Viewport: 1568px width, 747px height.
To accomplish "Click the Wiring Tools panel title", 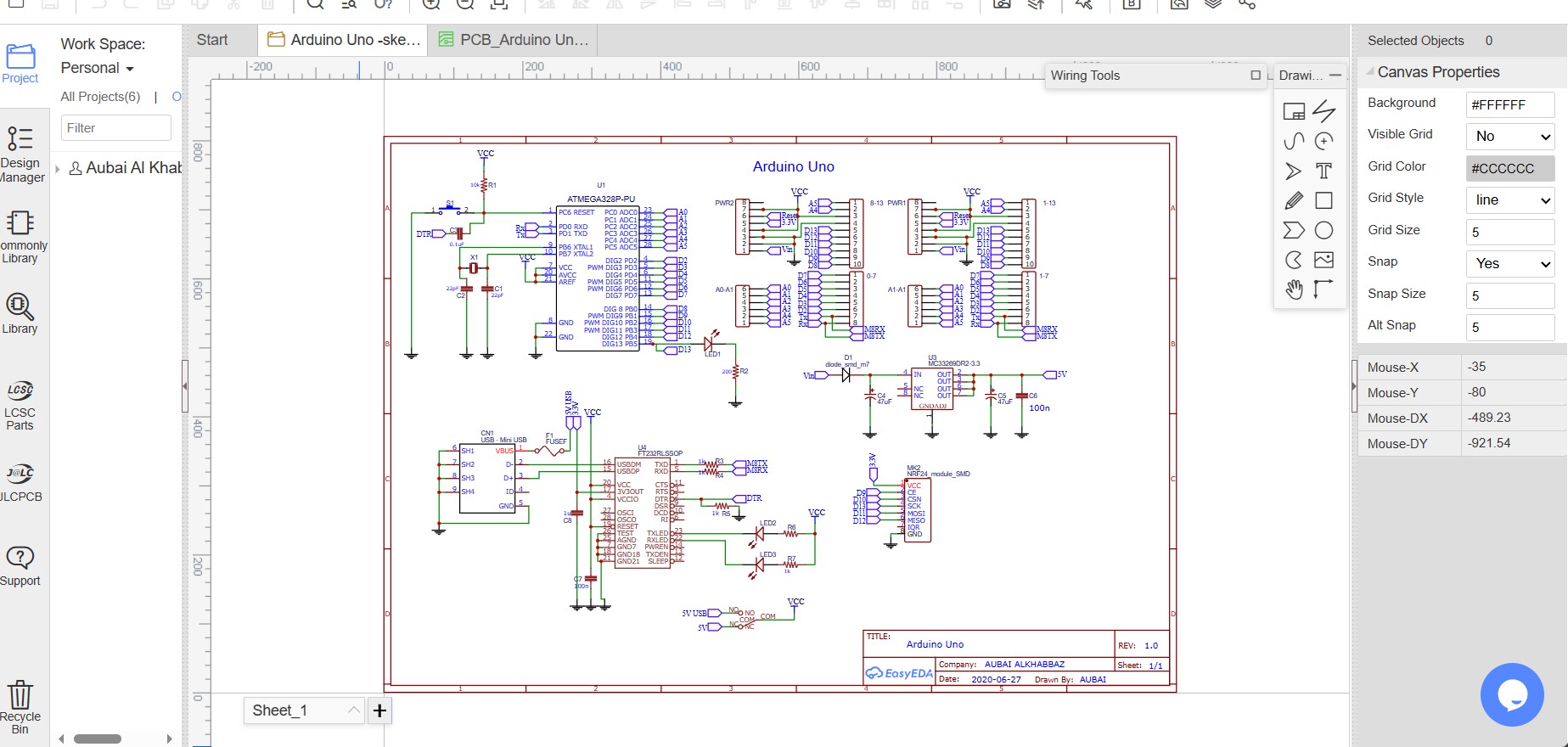I will click(x=1085, y=76).
